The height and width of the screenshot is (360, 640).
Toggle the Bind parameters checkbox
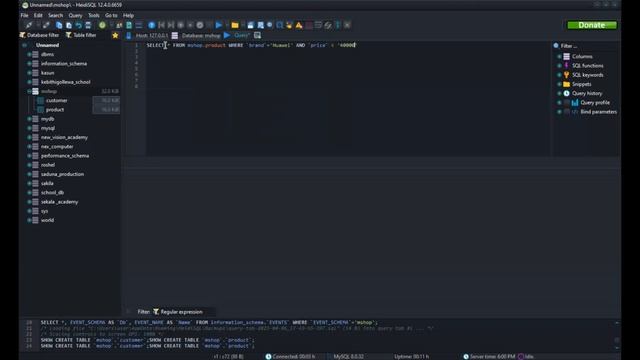pos(567,112)
